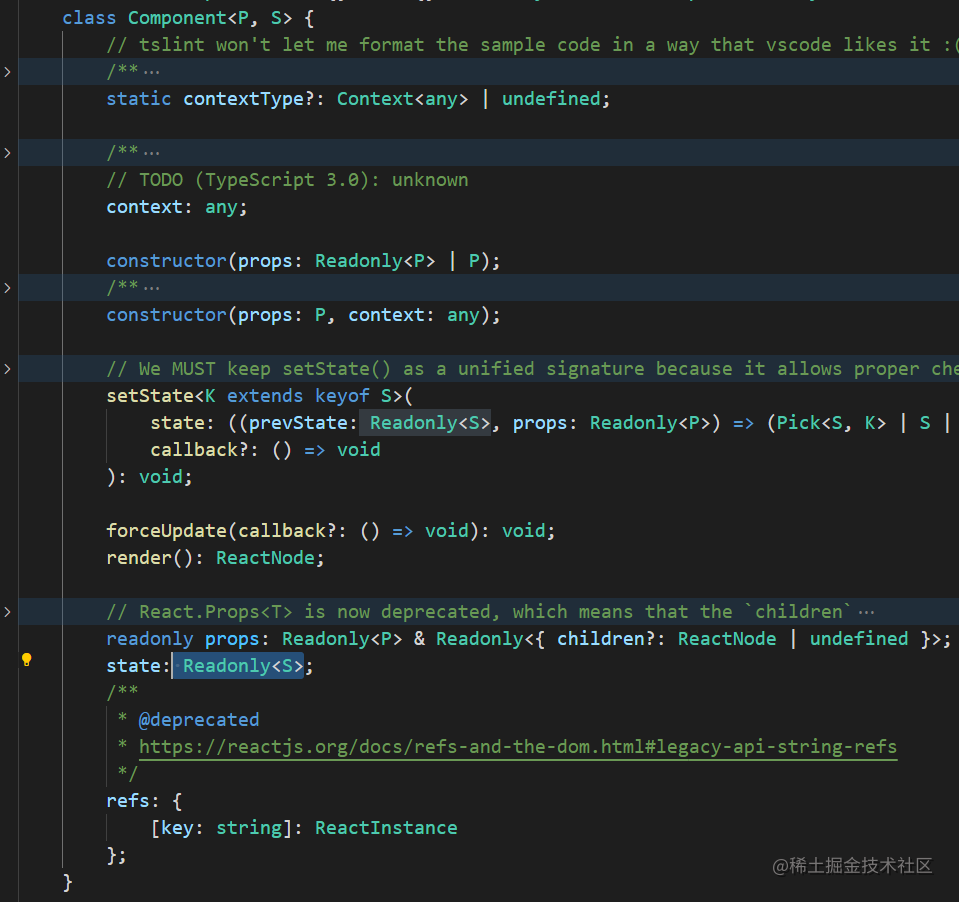Click the 'tslint won't let me format' comment
Screen dimensions: 959x902
[x=533, y=45]
